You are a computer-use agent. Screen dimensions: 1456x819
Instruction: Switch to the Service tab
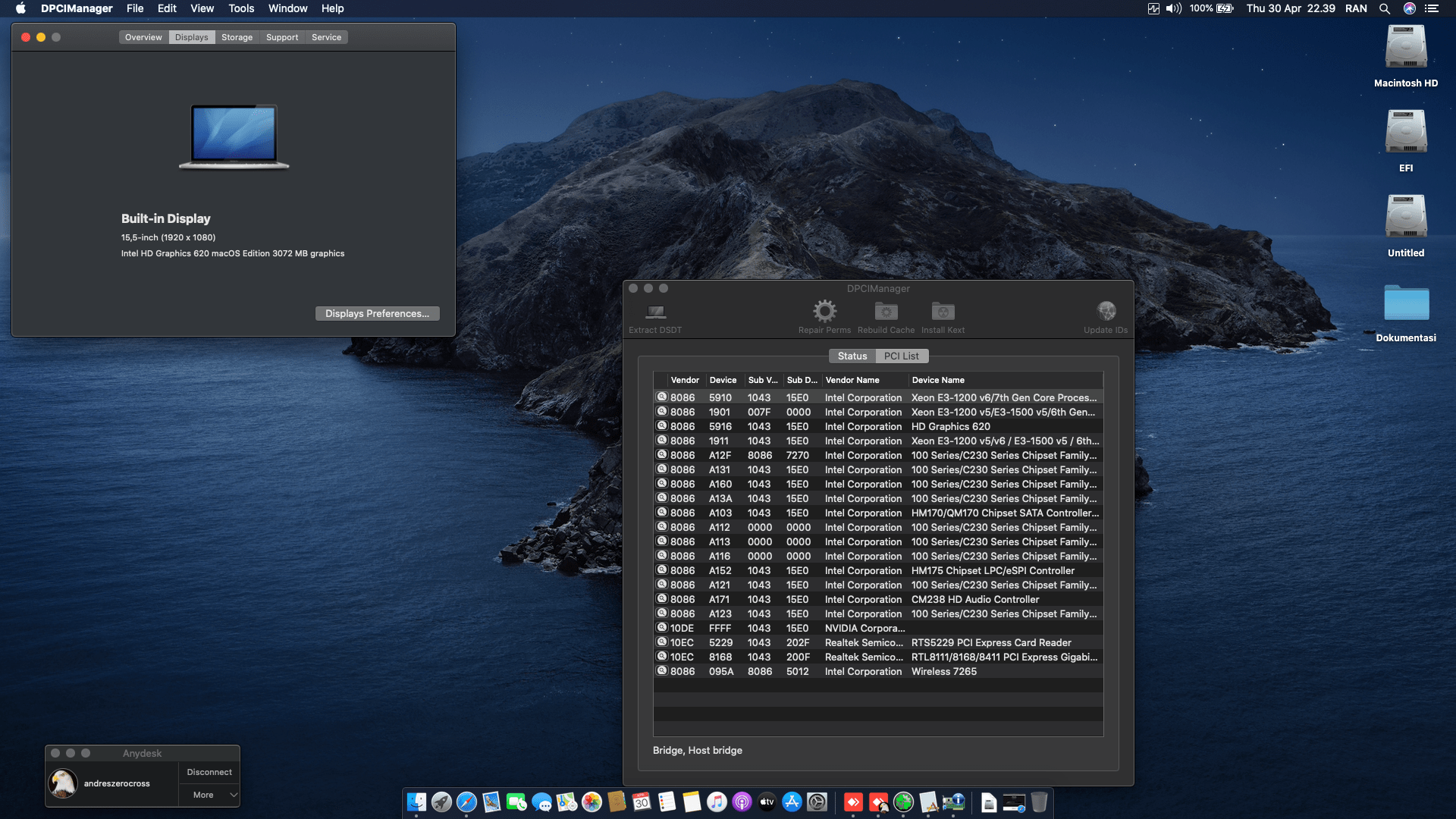pyautogui.click(x=326, y=37)
